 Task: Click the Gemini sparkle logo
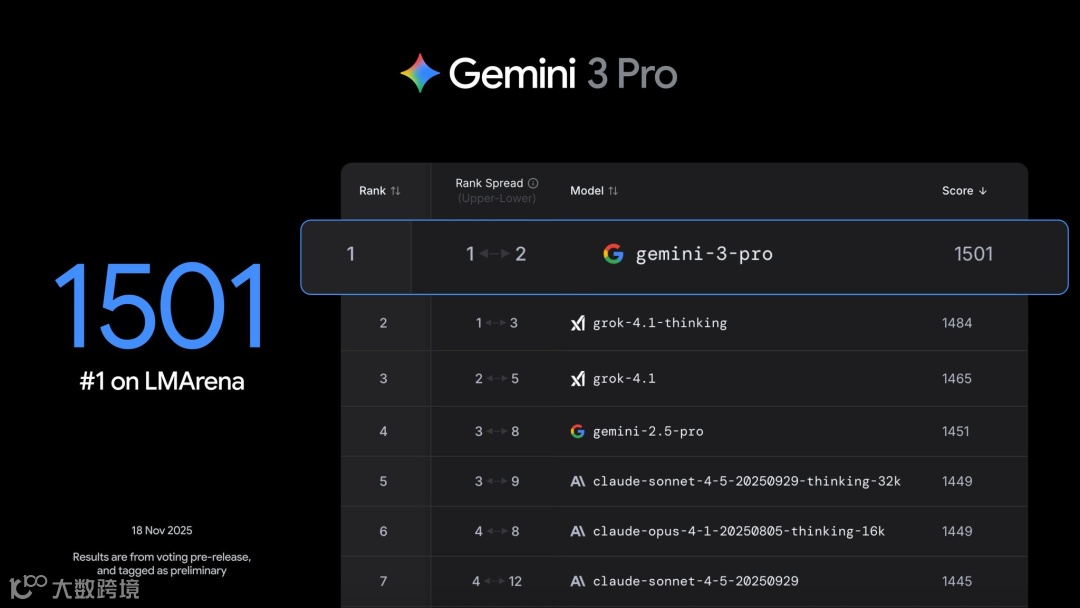click(420, 73)
